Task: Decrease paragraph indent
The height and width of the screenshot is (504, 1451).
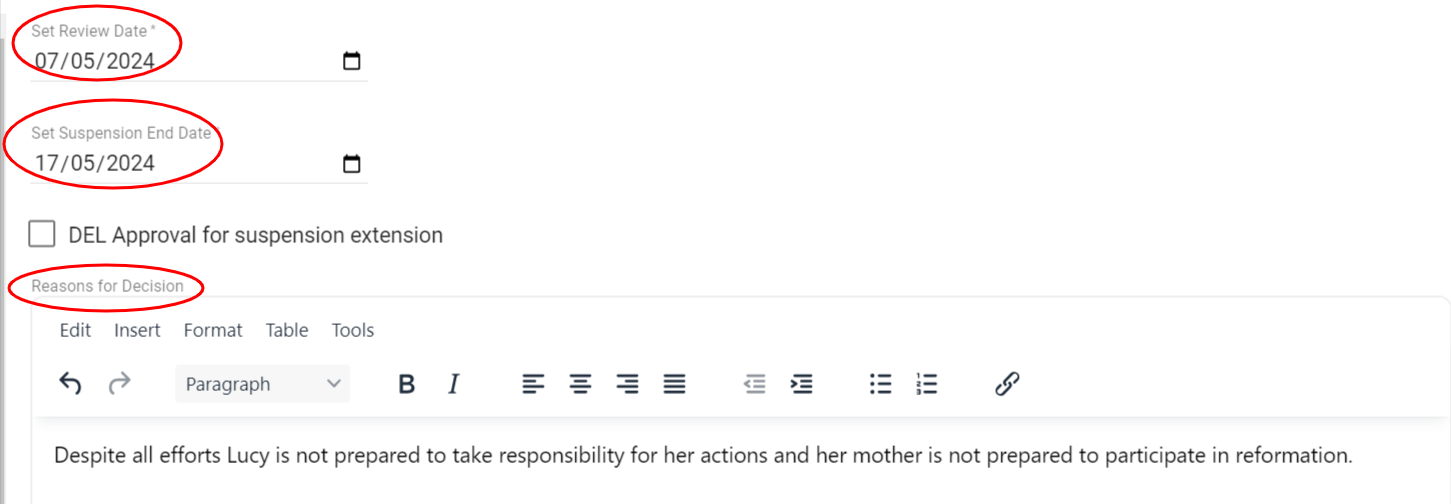Action: tap(755, 384)
